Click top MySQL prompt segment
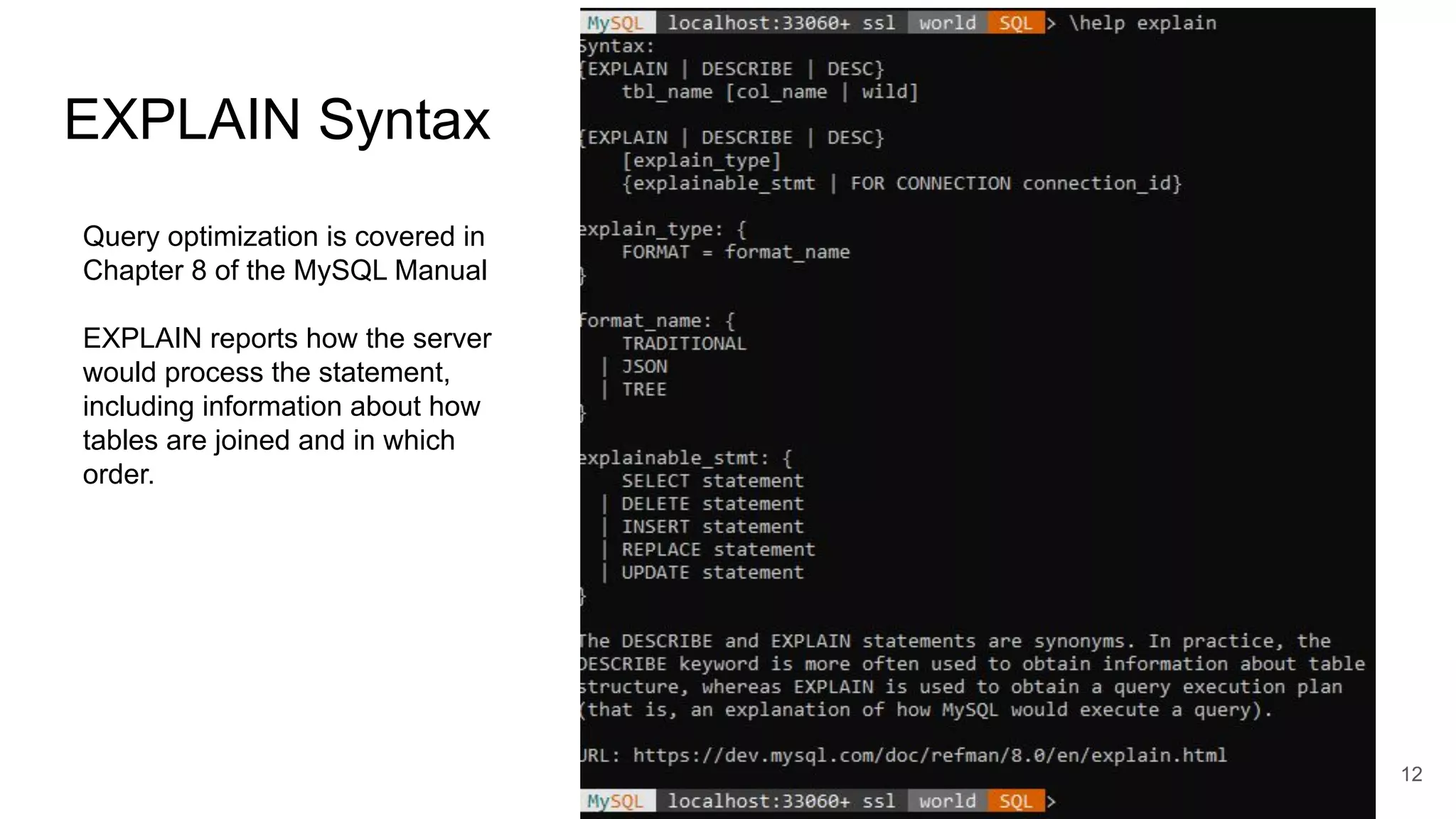 tap(617, 23)
